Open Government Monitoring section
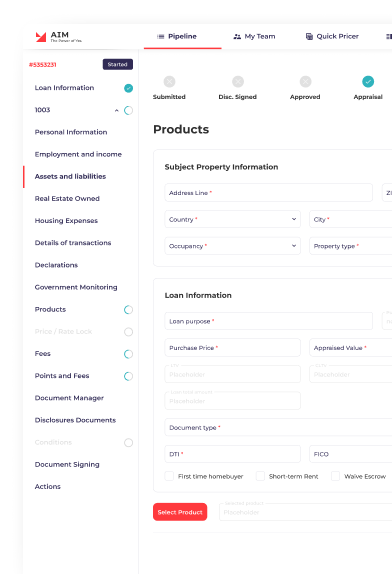 [76, 287]
